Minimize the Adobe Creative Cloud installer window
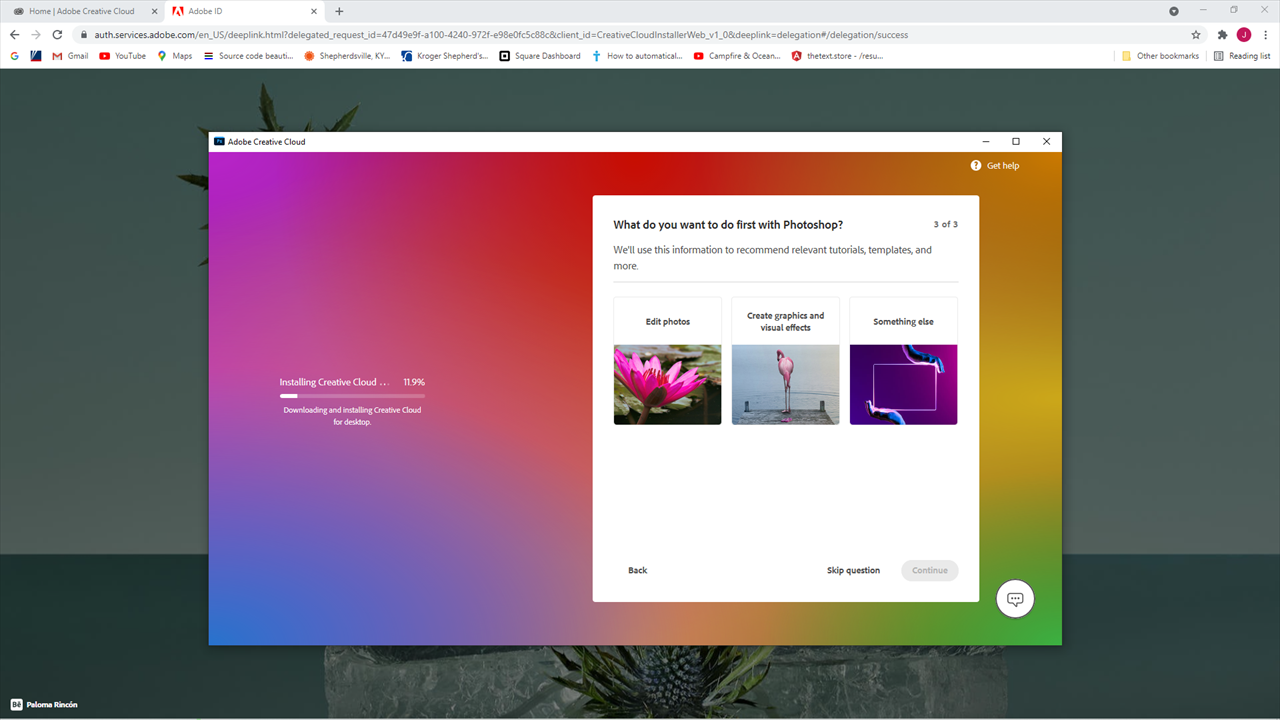Viewport: 1280px width, 720px height. click(986, 142)
